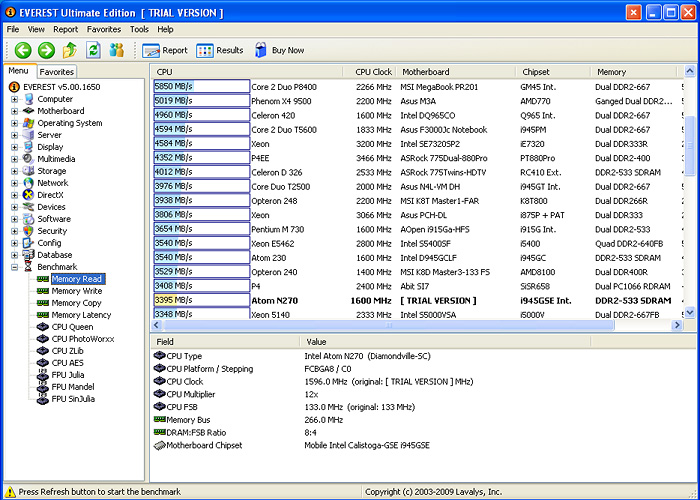Click the EVEREST v5.00.1650 root node
This screenshot has width=700, height=500.
tap(62, 87)
